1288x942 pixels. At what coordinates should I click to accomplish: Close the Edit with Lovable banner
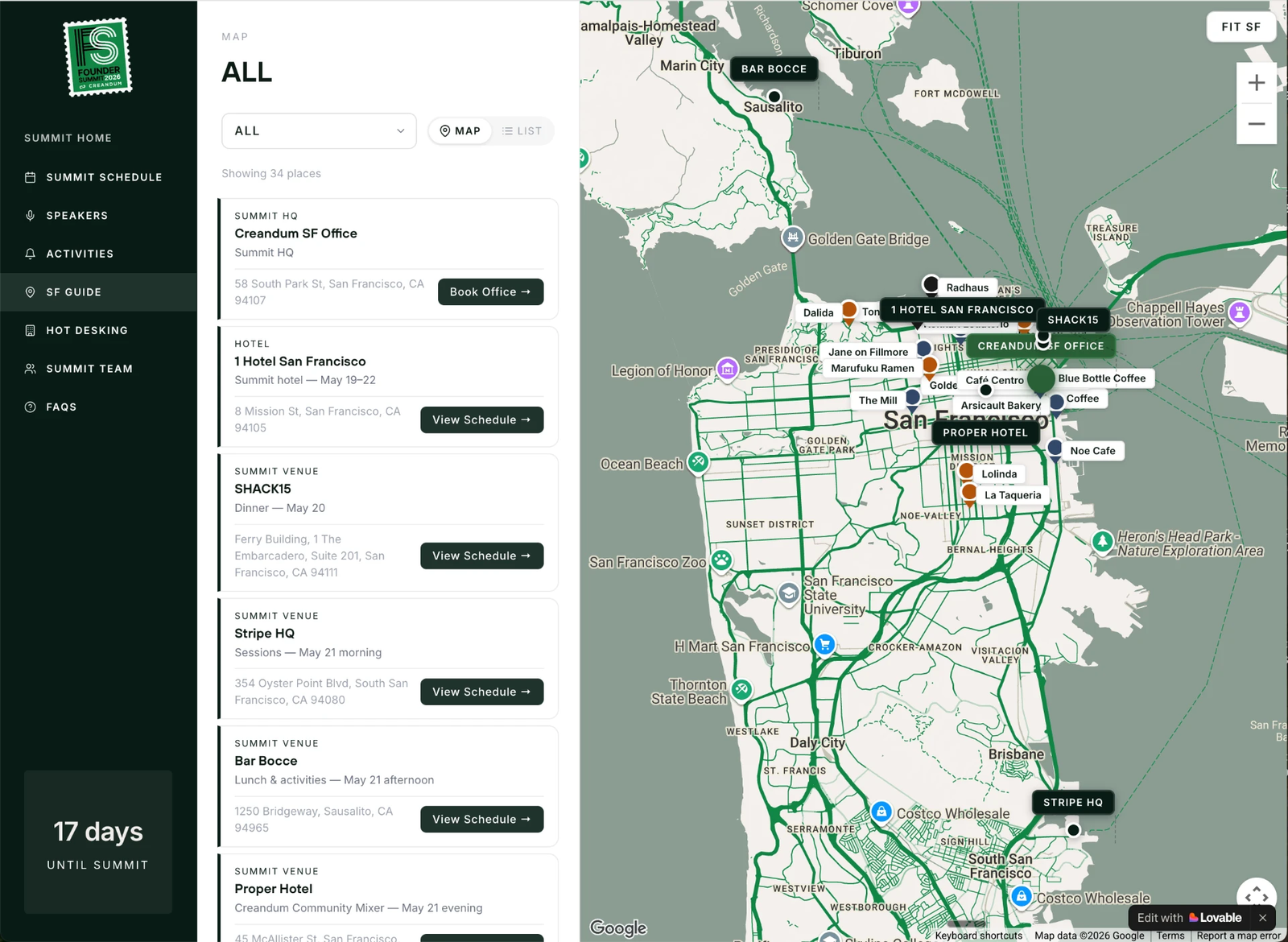1262,918
